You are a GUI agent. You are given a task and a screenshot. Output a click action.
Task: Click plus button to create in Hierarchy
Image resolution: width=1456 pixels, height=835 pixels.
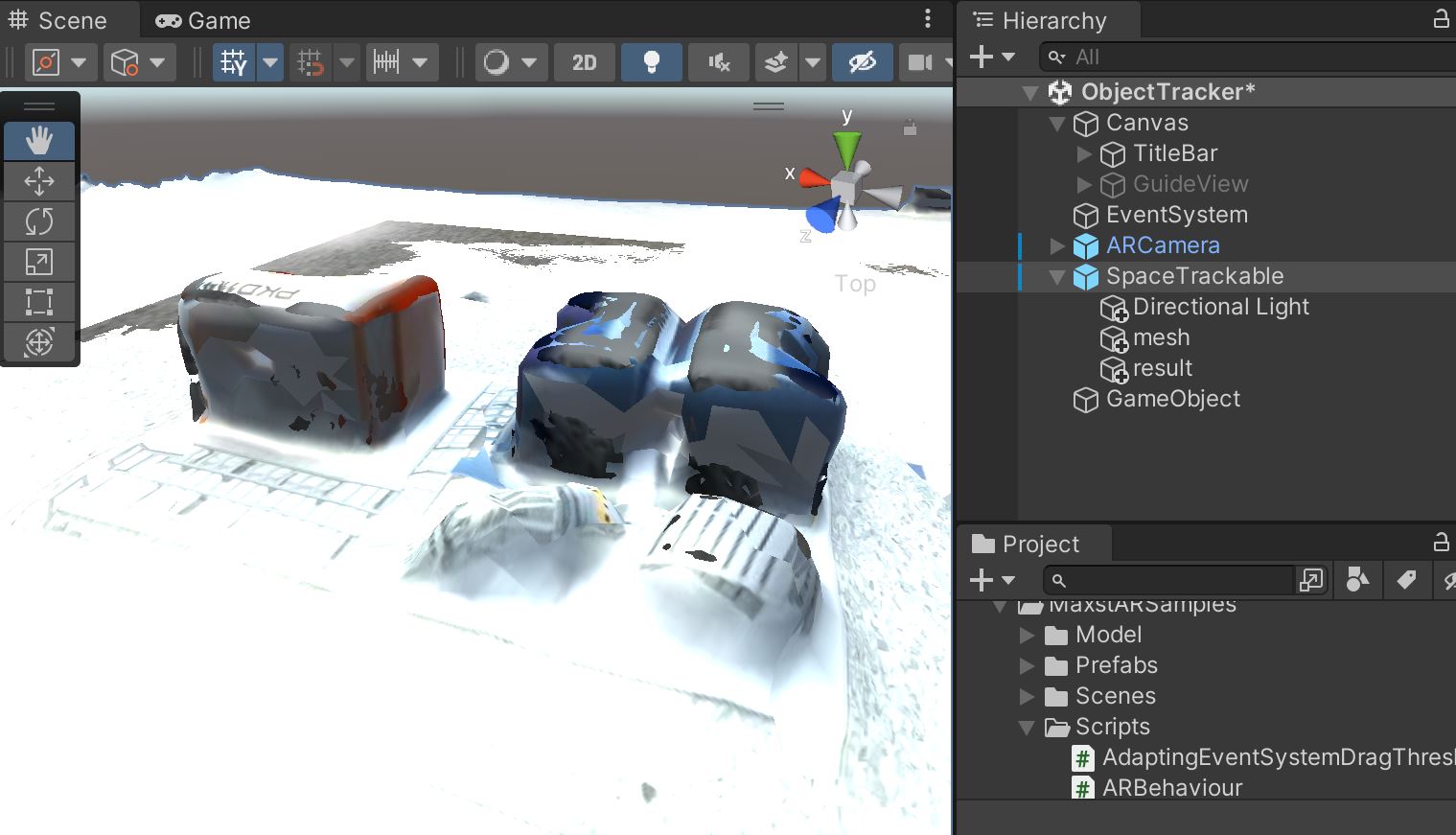pos(982,58)
